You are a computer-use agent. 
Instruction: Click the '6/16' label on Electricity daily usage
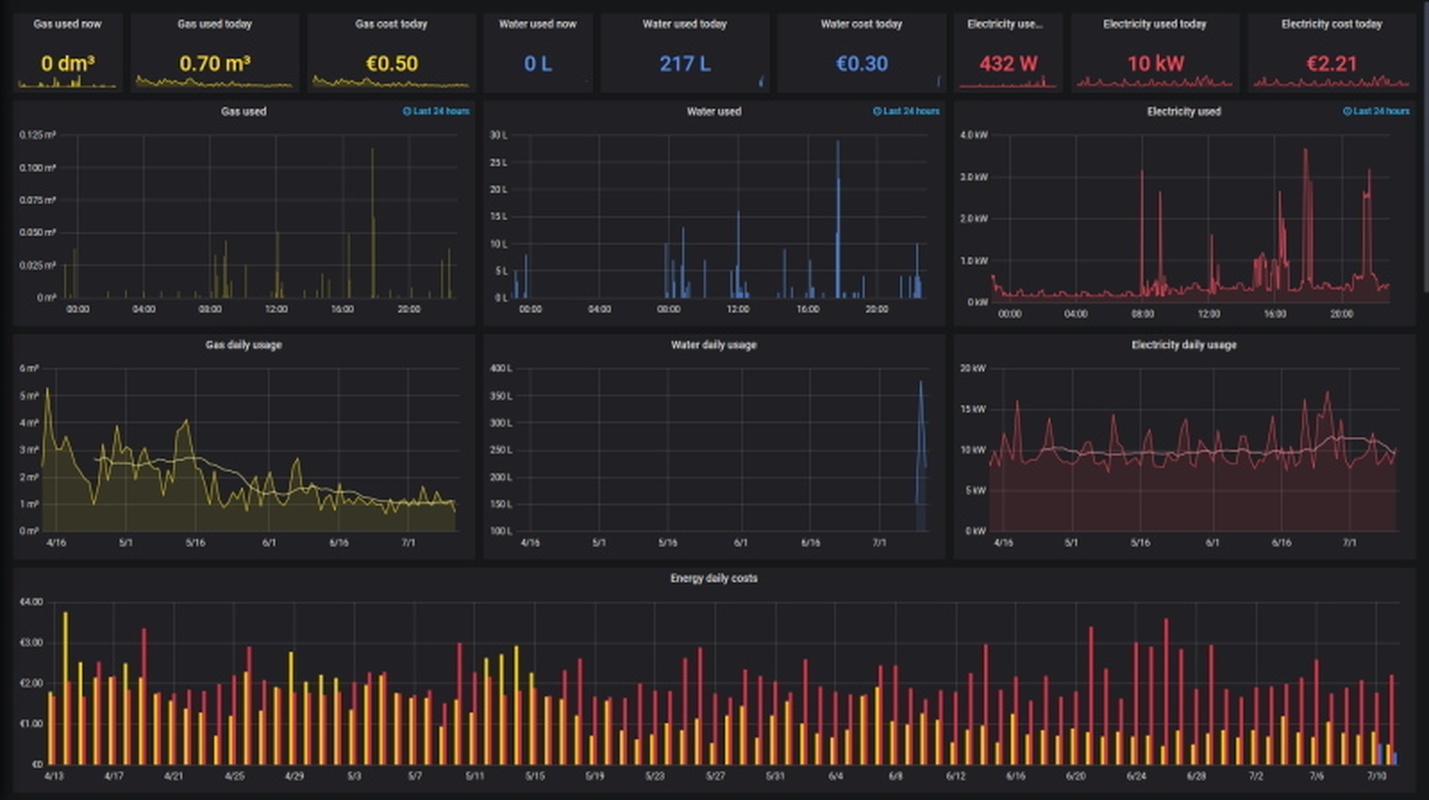1281,543
